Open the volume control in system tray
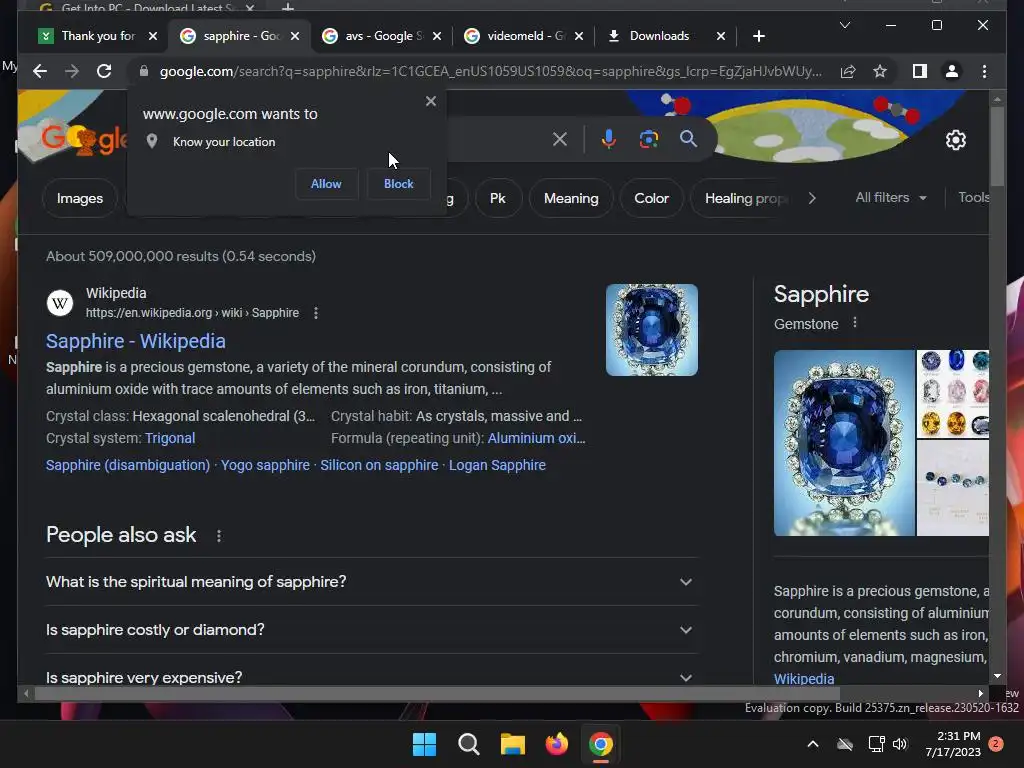Screen dimensions: 1024x768 [900, 744]
